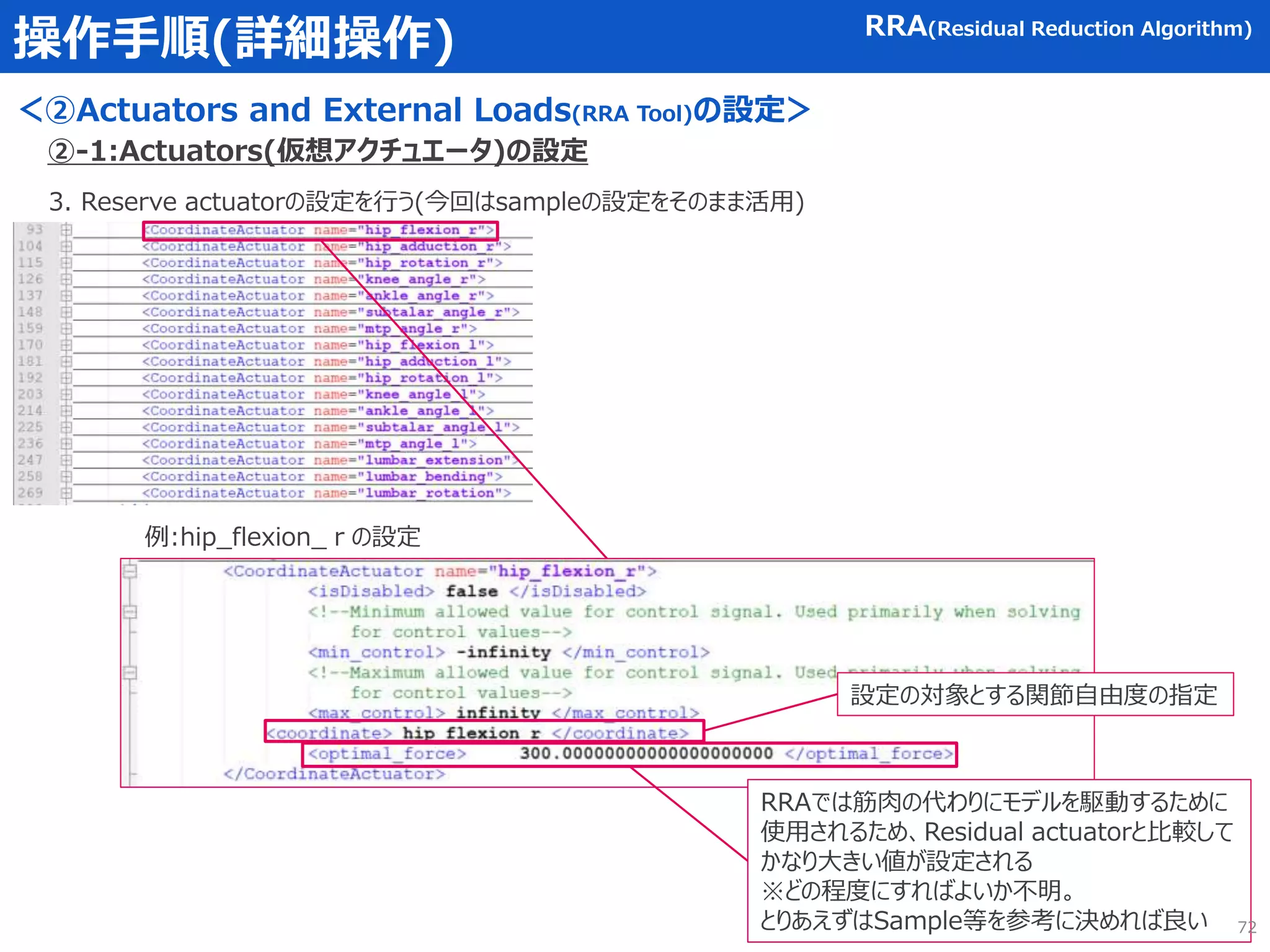Expand the fold marker on line 170
1270x952 pixels.
click(66, 345)
